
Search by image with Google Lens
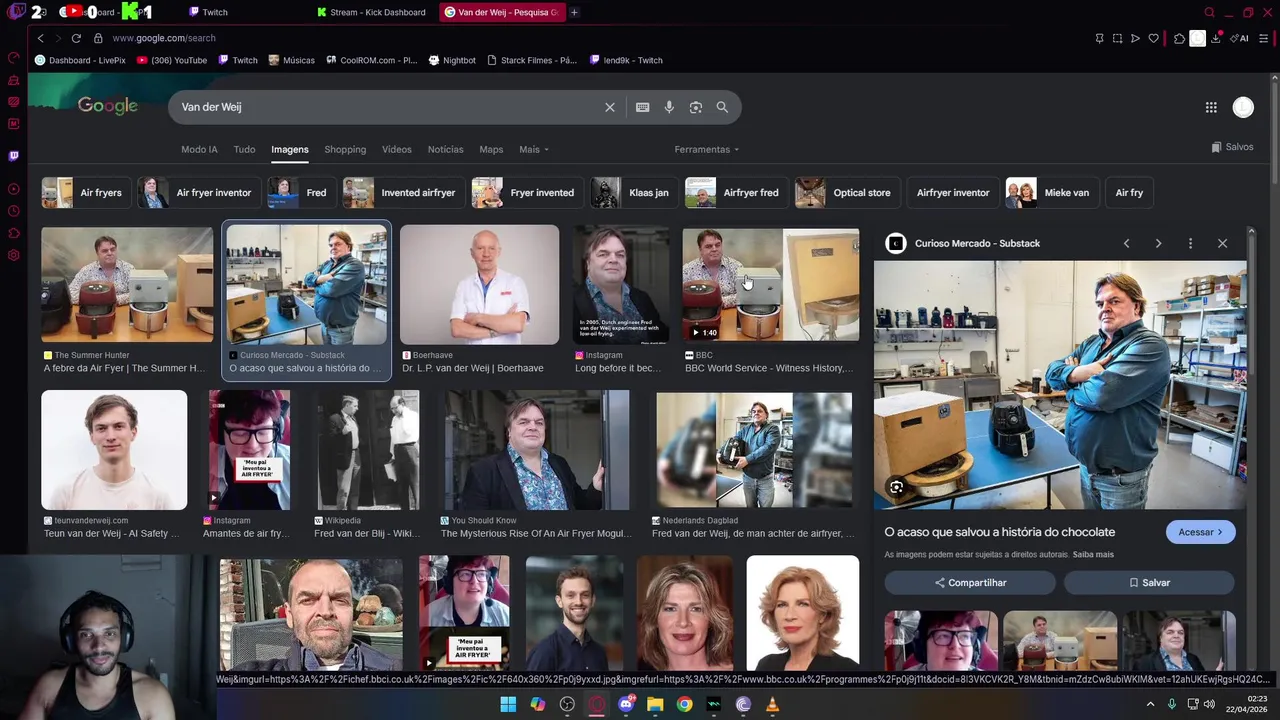tap(696, 107)
